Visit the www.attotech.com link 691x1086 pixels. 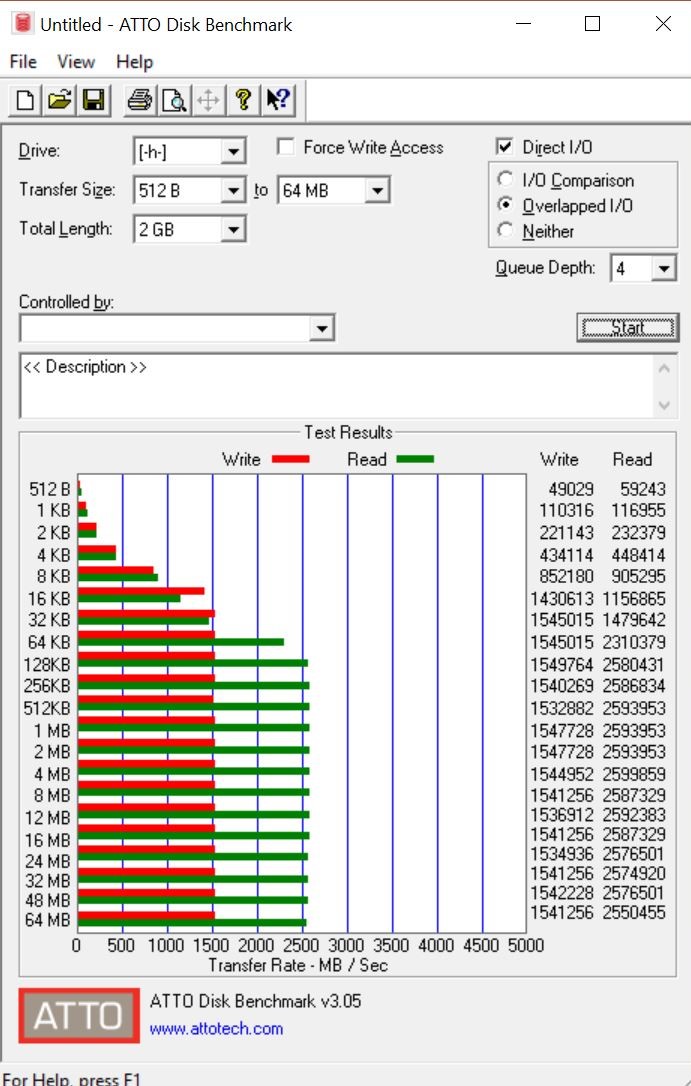216,1028
